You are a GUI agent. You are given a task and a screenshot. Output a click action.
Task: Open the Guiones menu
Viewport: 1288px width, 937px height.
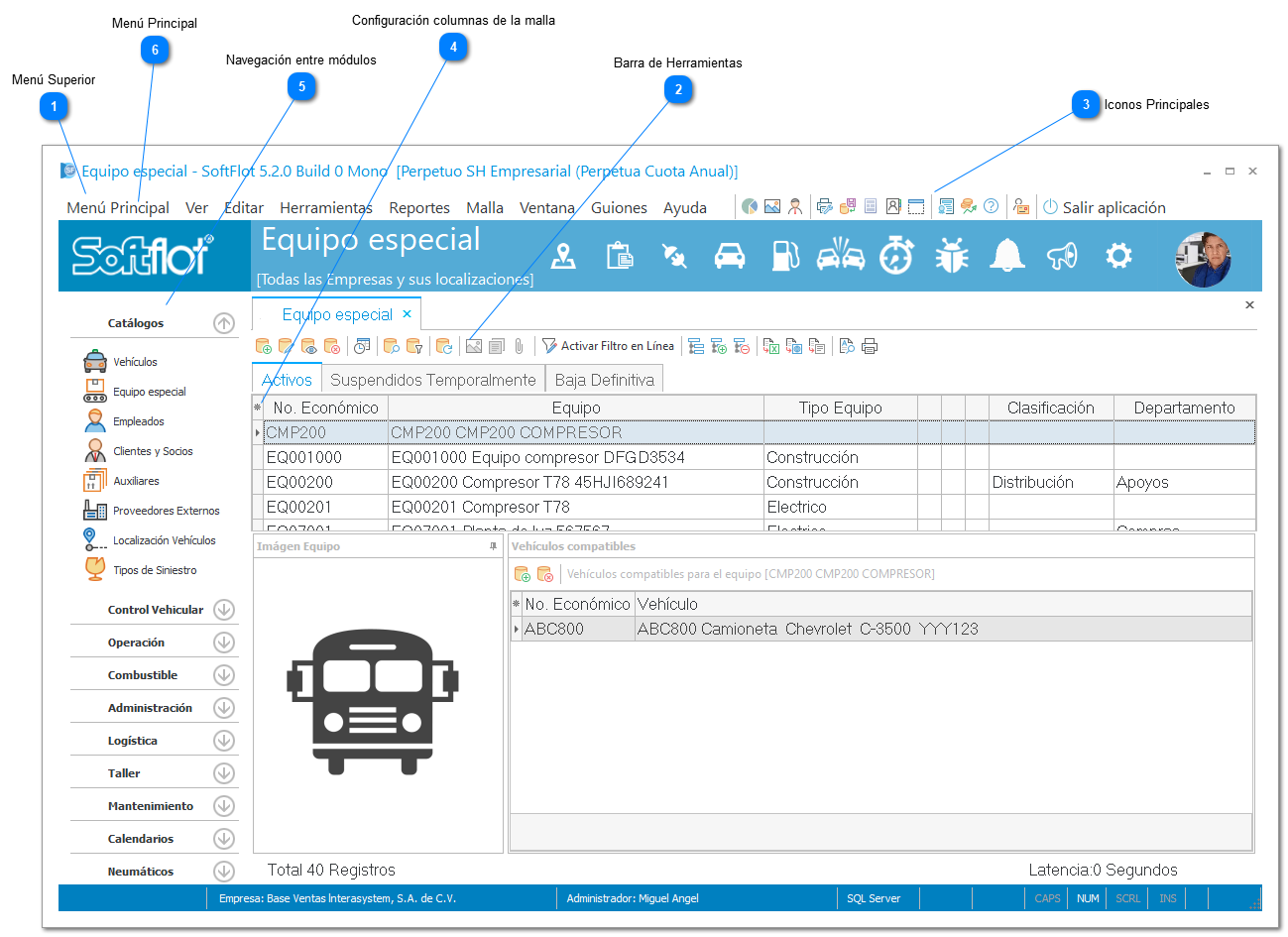coord(619,207)
